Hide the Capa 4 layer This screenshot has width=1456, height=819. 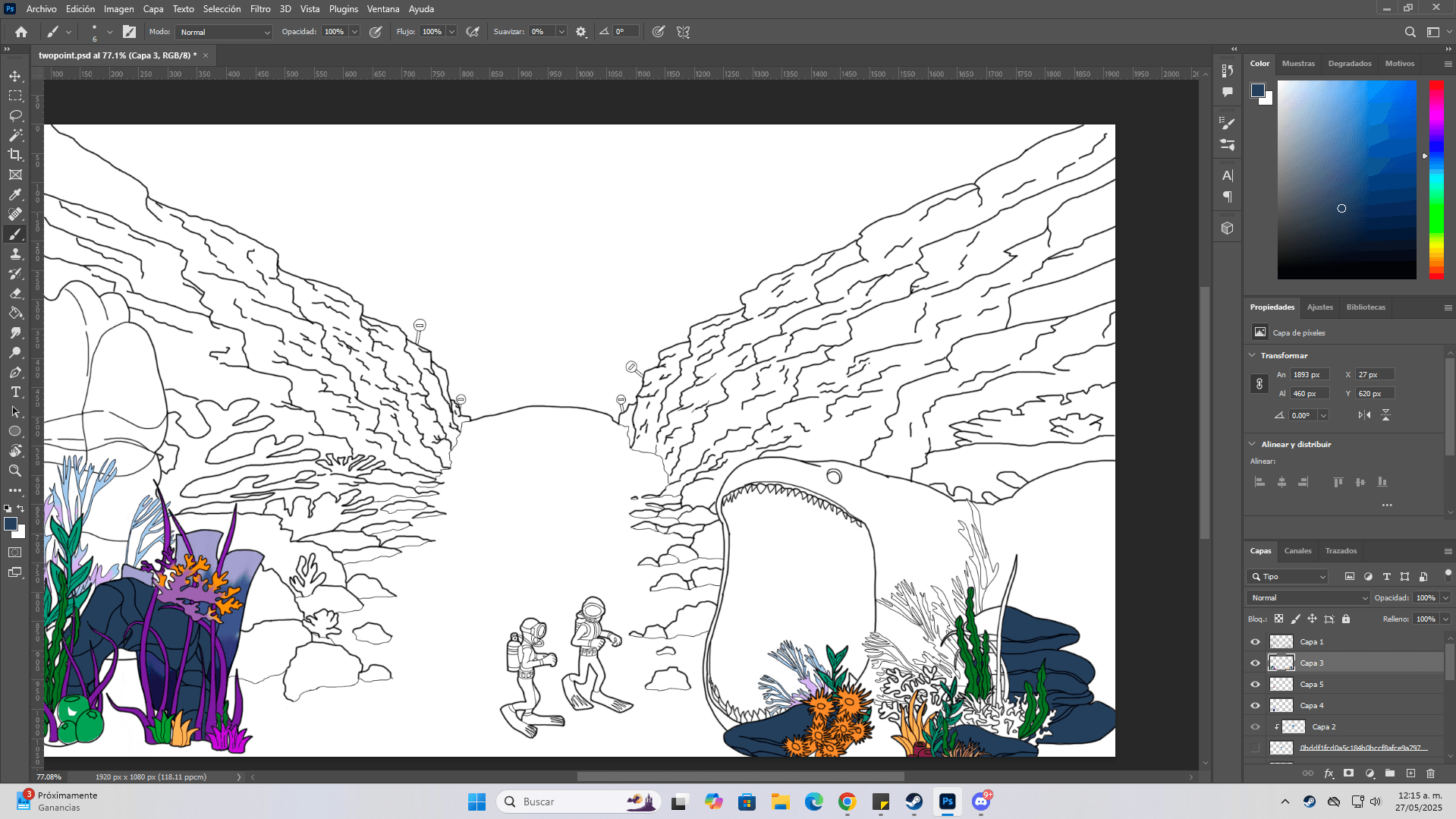[x=1255, y=706]
